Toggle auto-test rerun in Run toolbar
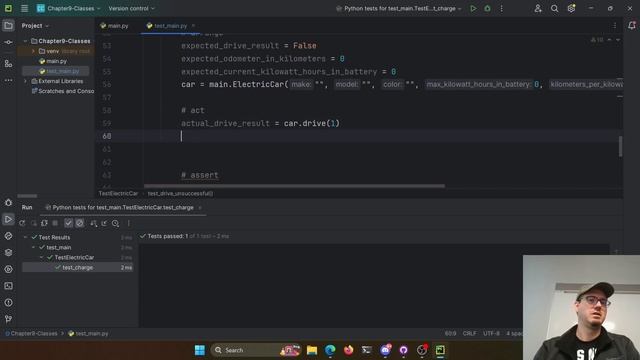This screenshot has width=640, height=360. 44,223
